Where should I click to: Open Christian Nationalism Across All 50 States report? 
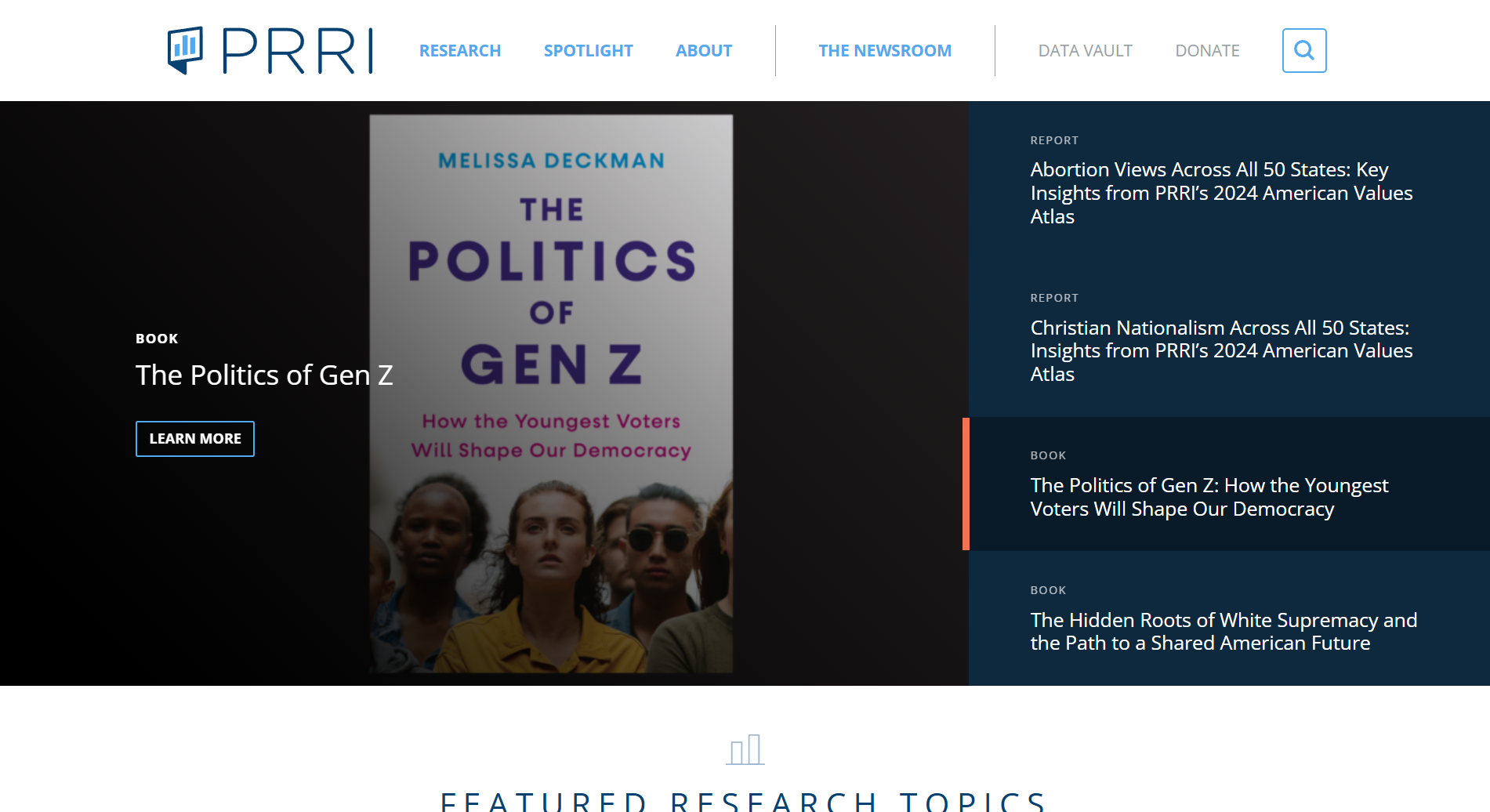pyautogui.click(x=1221, y=350)
